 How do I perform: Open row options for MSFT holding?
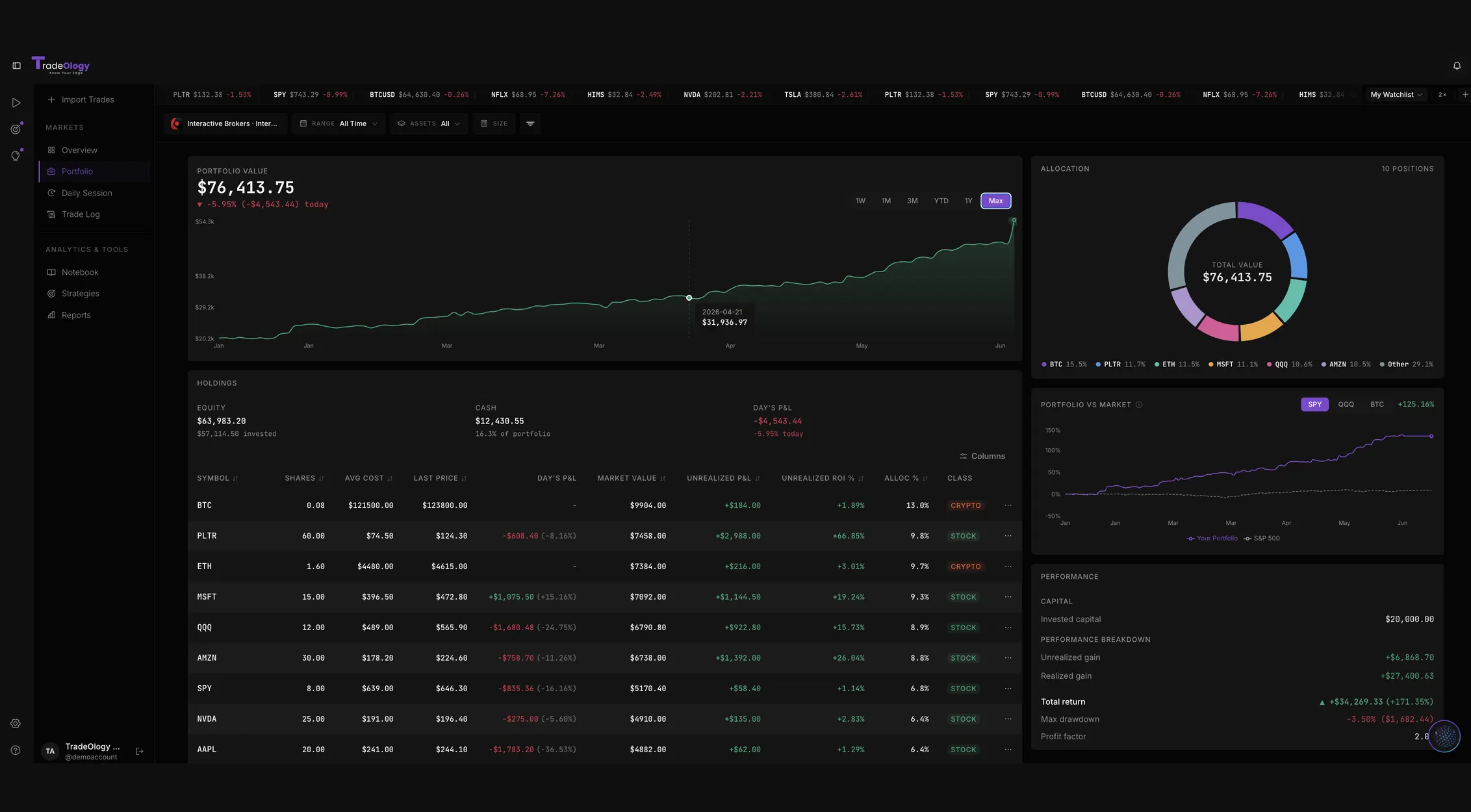point(1008,597)
